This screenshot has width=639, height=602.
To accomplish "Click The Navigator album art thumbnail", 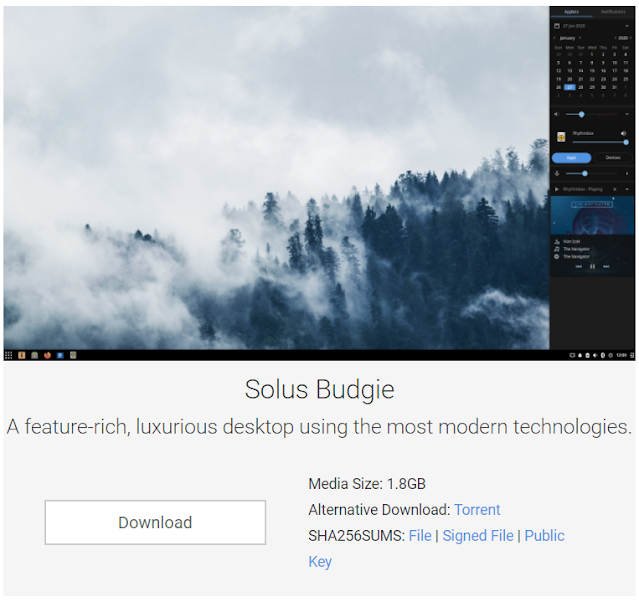I will tap(592, 216).
